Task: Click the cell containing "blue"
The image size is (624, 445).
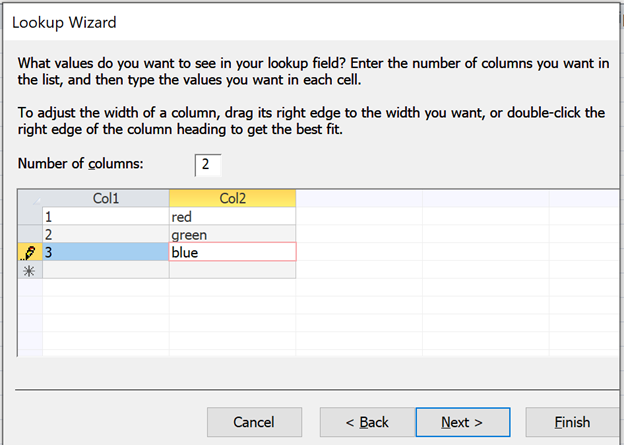Action: click(x=232, y=253)
